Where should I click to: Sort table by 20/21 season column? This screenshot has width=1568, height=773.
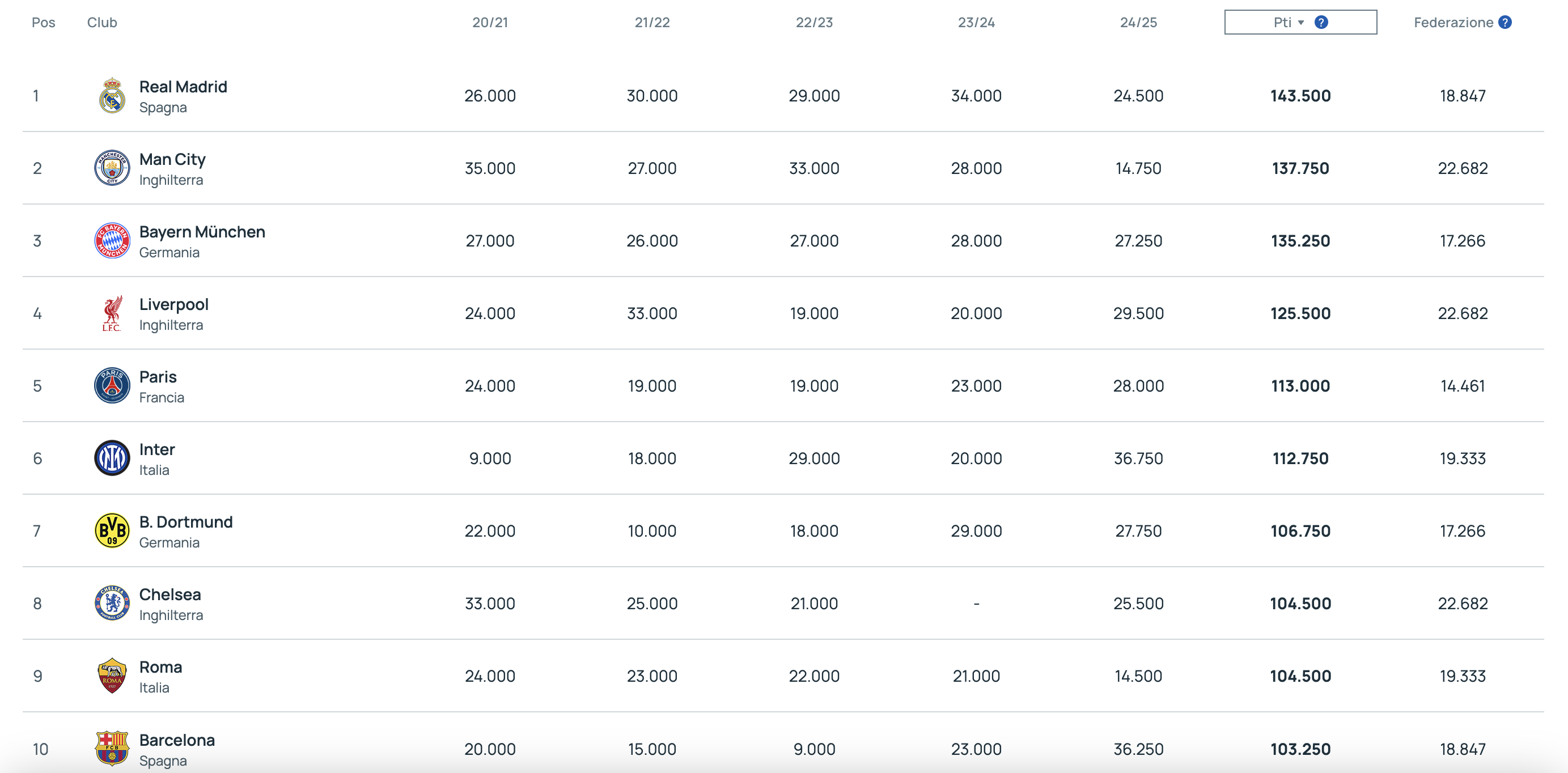[490, 23]
